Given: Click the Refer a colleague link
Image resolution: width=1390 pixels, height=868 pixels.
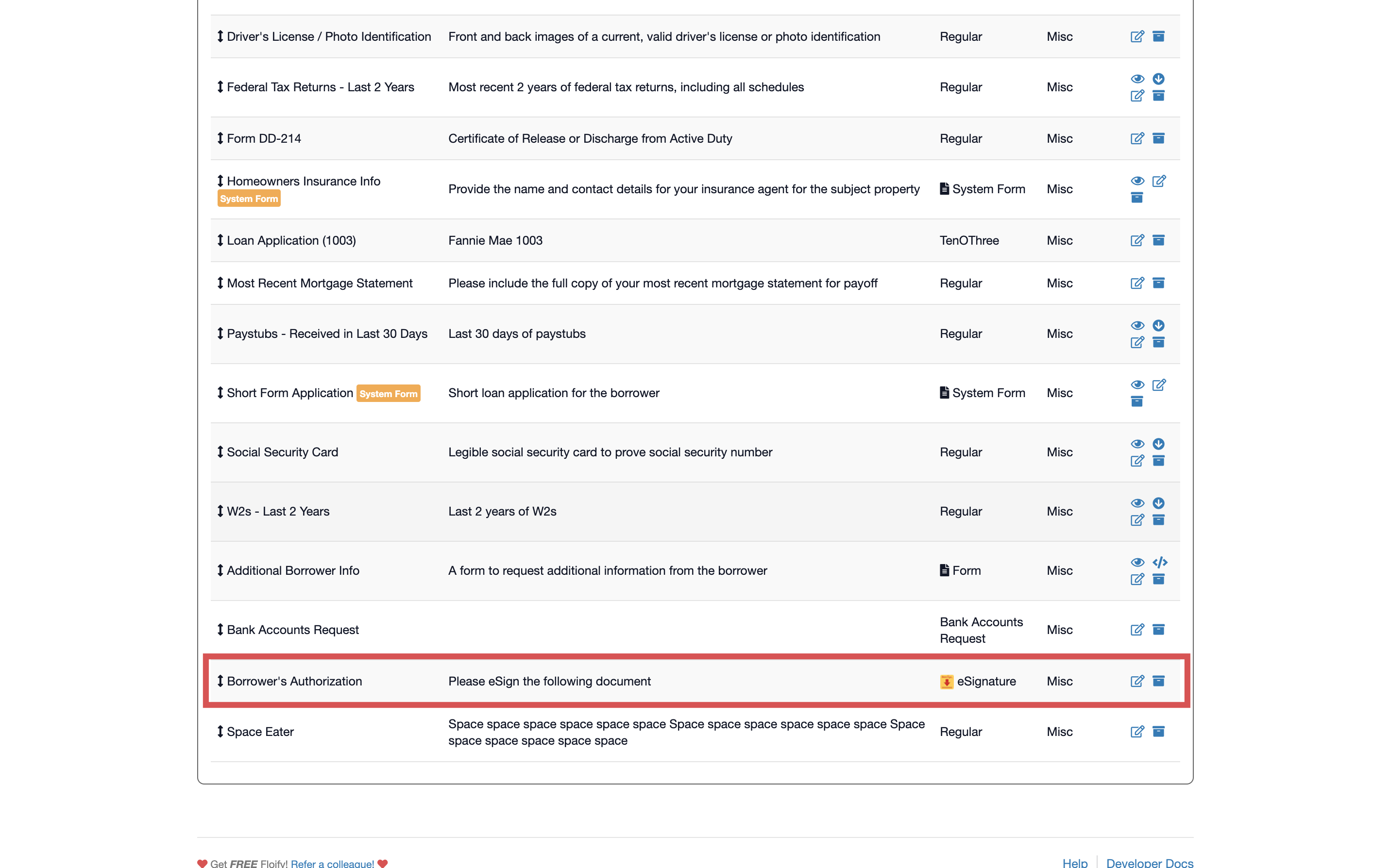Looking at the screenshot, I should 333,864.
